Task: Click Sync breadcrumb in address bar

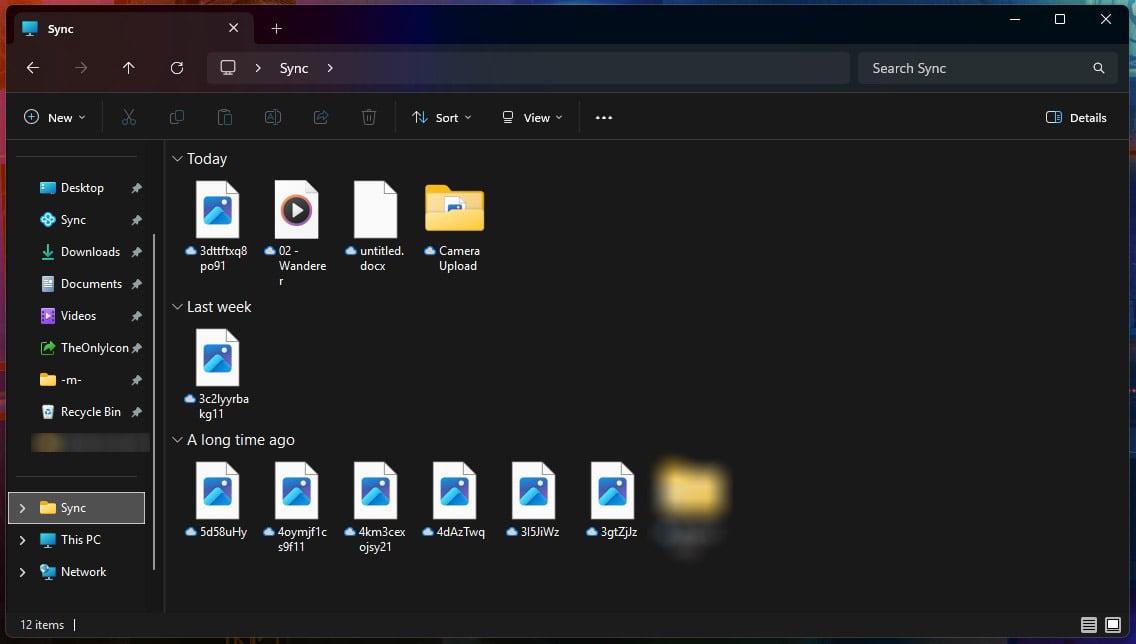Action: coord(294,68)
